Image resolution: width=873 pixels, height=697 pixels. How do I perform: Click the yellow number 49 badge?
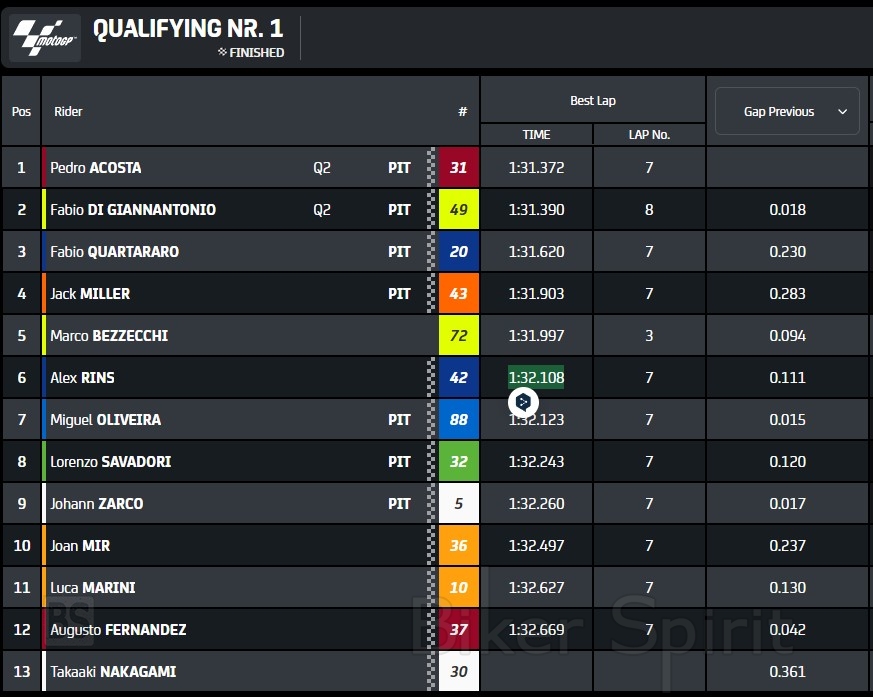point(459,210)
